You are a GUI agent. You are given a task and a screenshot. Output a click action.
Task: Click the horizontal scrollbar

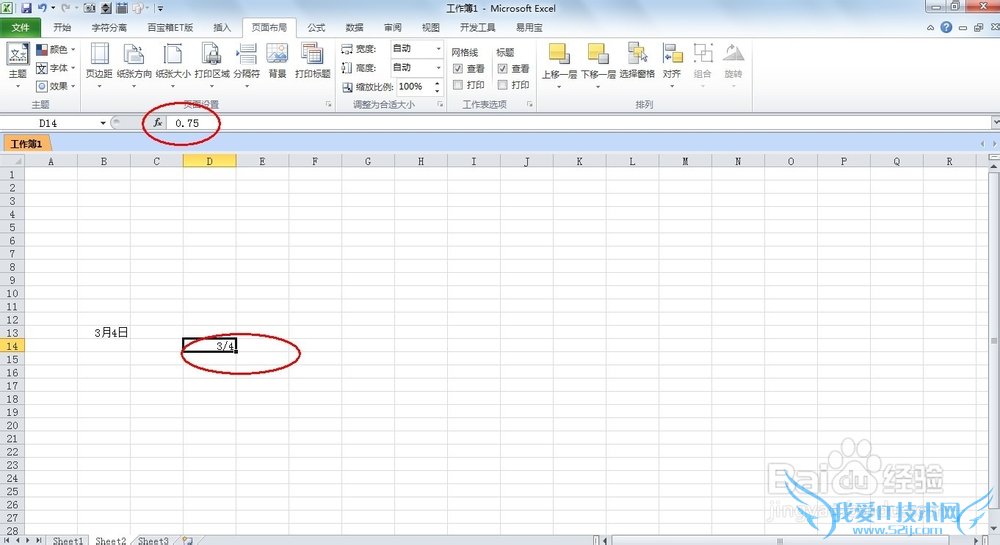tap(780, 541)
